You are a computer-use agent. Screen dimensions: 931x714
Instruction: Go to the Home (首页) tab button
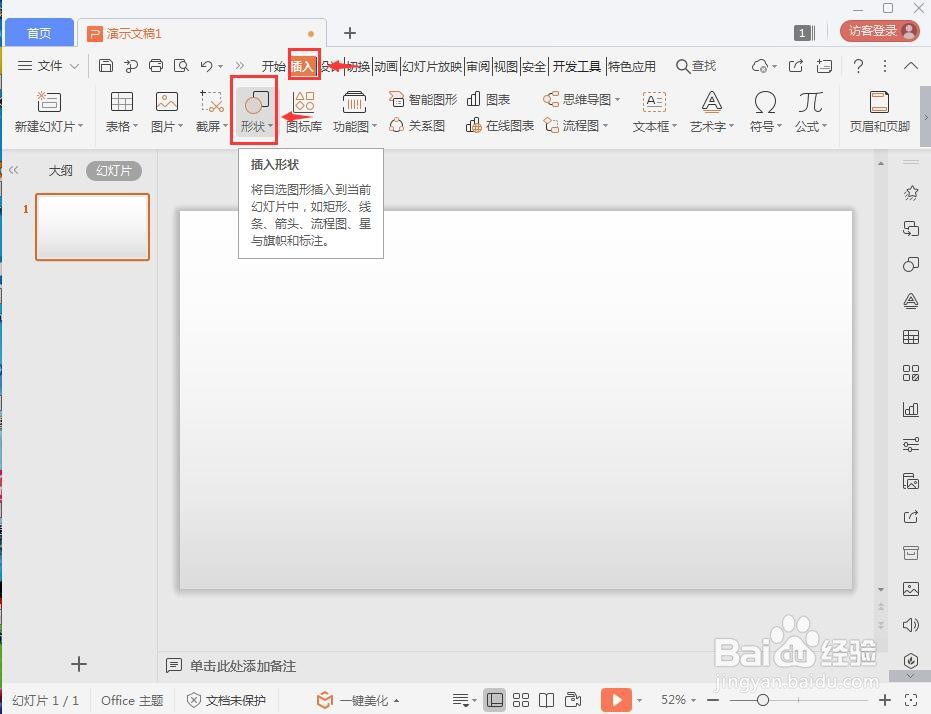pyautogui.click(x=39, y=33)
